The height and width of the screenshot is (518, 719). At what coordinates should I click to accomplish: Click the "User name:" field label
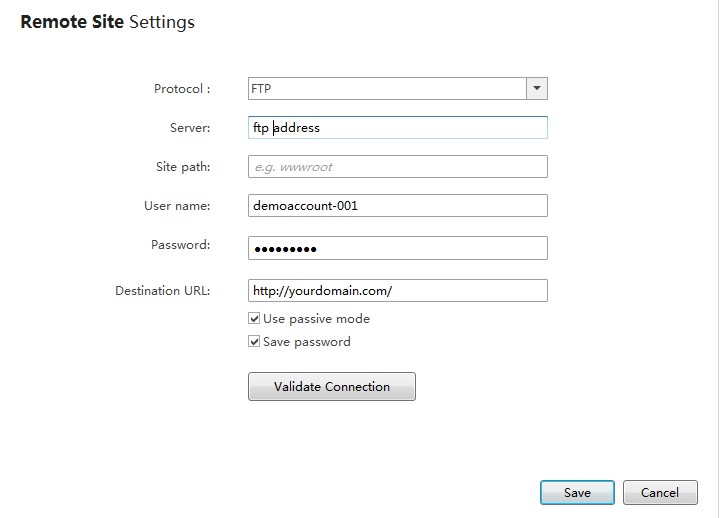pyautogui.click(x=177, y=205)
